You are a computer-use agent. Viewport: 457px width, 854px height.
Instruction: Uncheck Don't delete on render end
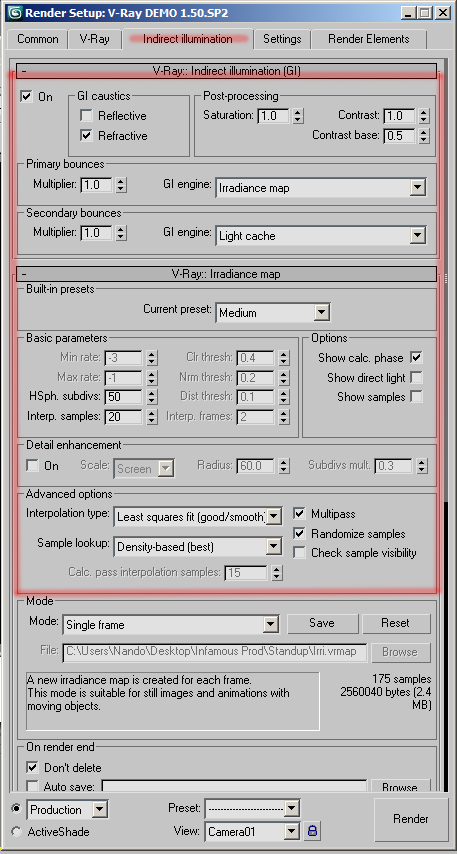[x=33, y=767]
